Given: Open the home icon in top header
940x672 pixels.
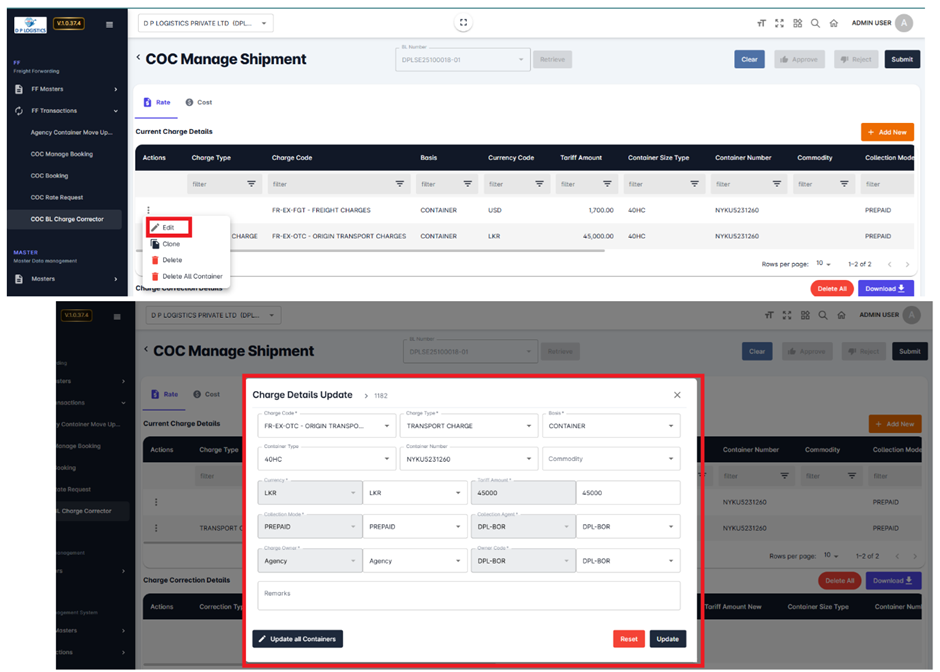Looking at the screenshot, I should (833, 23).
